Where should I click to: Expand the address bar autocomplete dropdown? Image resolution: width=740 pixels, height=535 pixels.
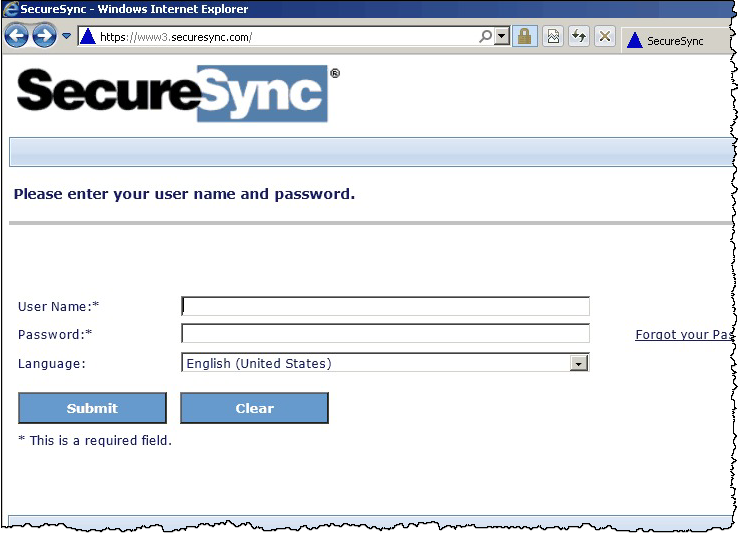click(502, 36)
